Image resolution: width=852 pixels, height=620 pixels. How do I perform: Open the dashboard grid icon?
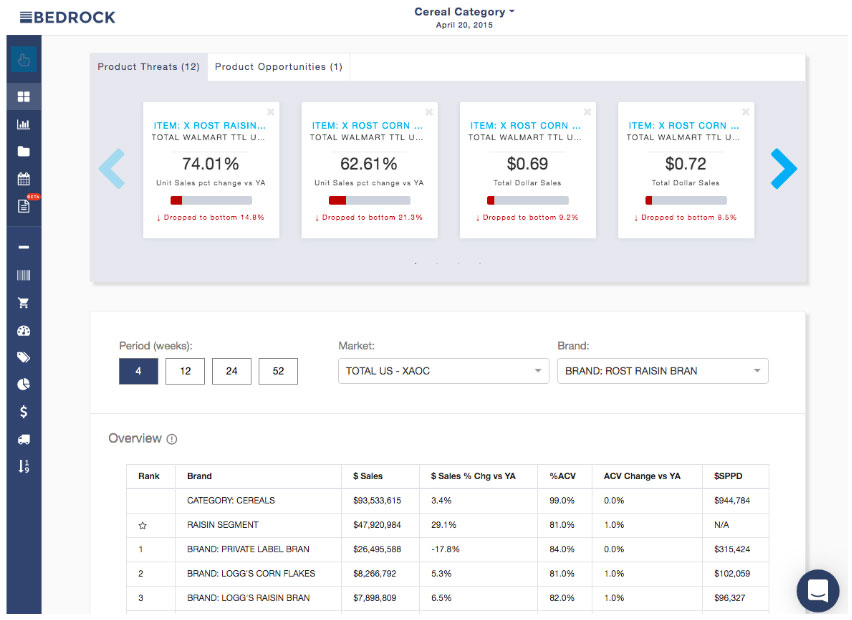[23, 97]
